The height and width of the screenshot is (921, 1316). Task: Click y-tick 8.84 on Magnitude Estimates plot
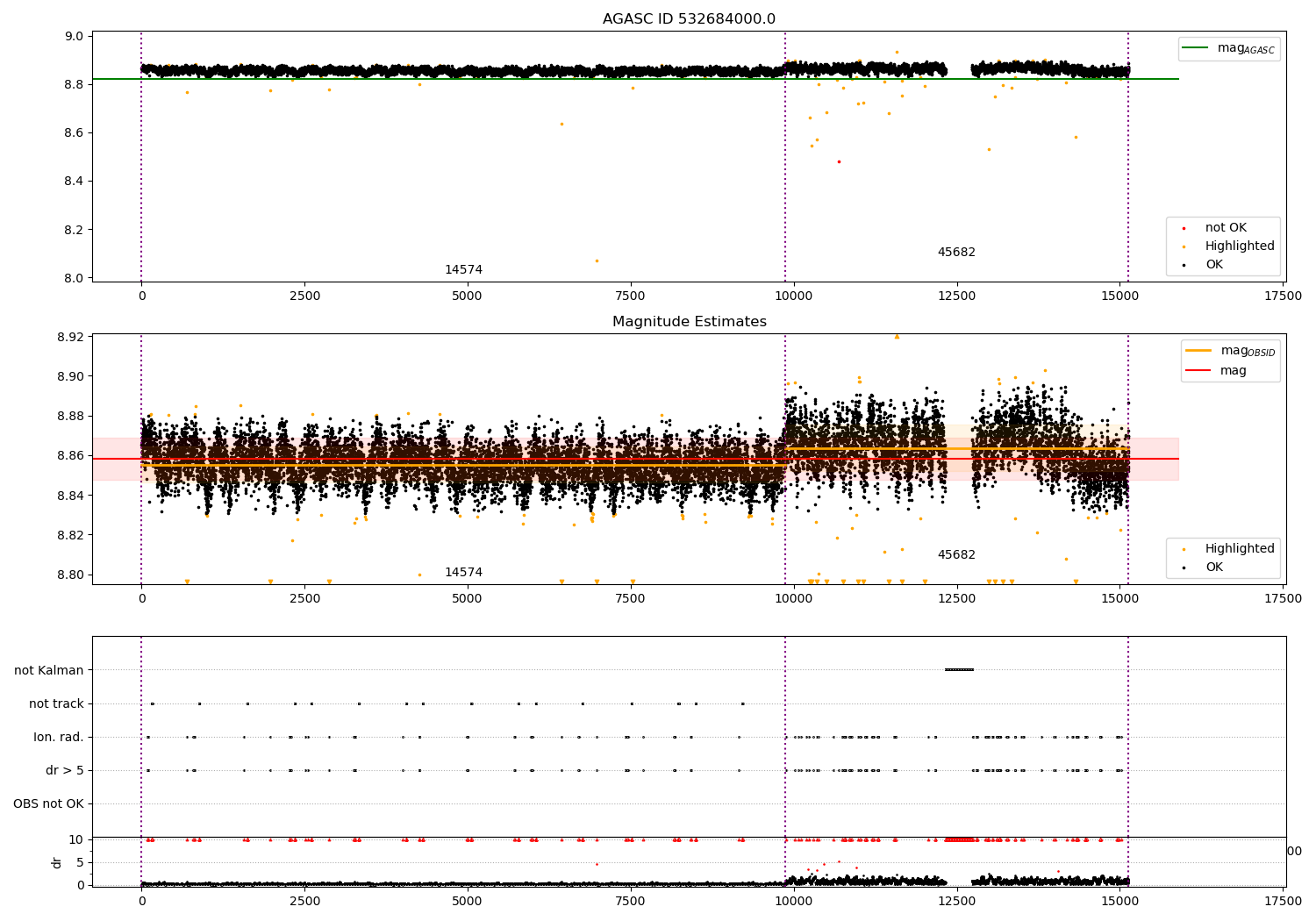coord(72,496)
